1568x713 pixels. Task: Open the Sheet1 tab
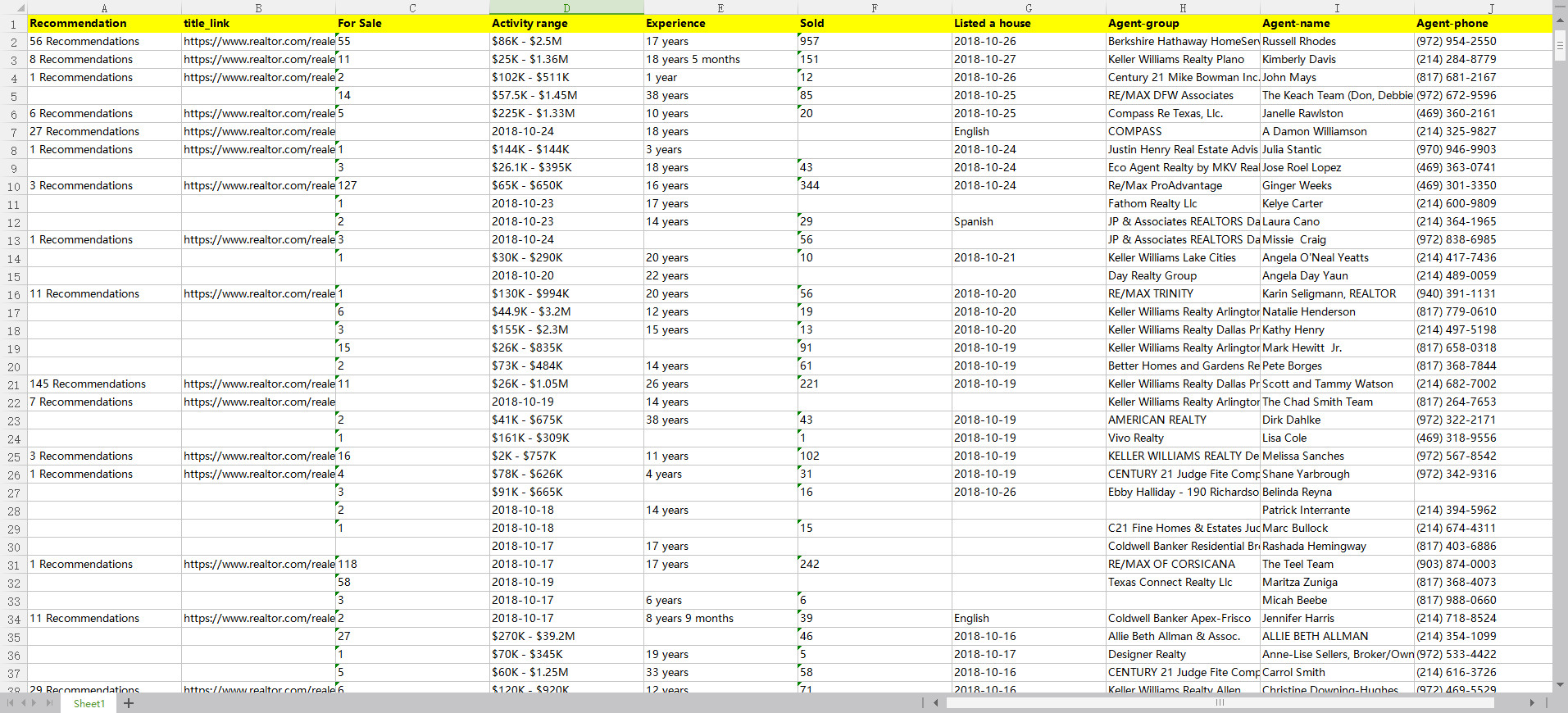click(89, 703)
